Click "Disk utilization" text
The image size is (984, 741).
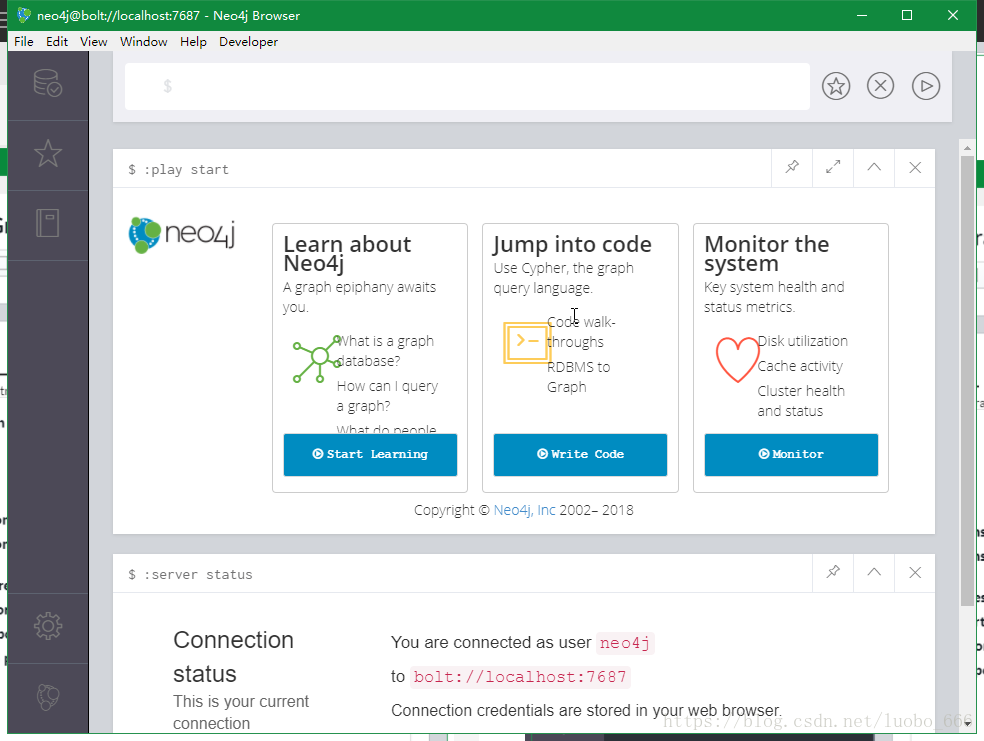coord(803,341)
